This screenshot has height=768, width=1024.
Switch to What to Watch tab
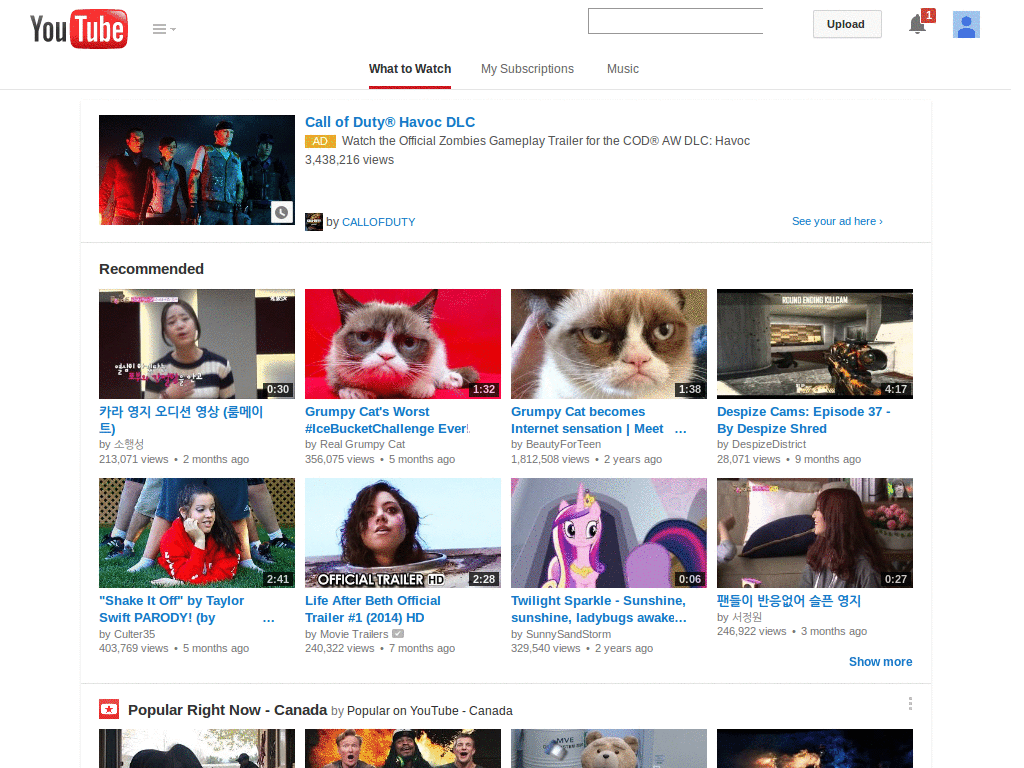tap(409, 69)
